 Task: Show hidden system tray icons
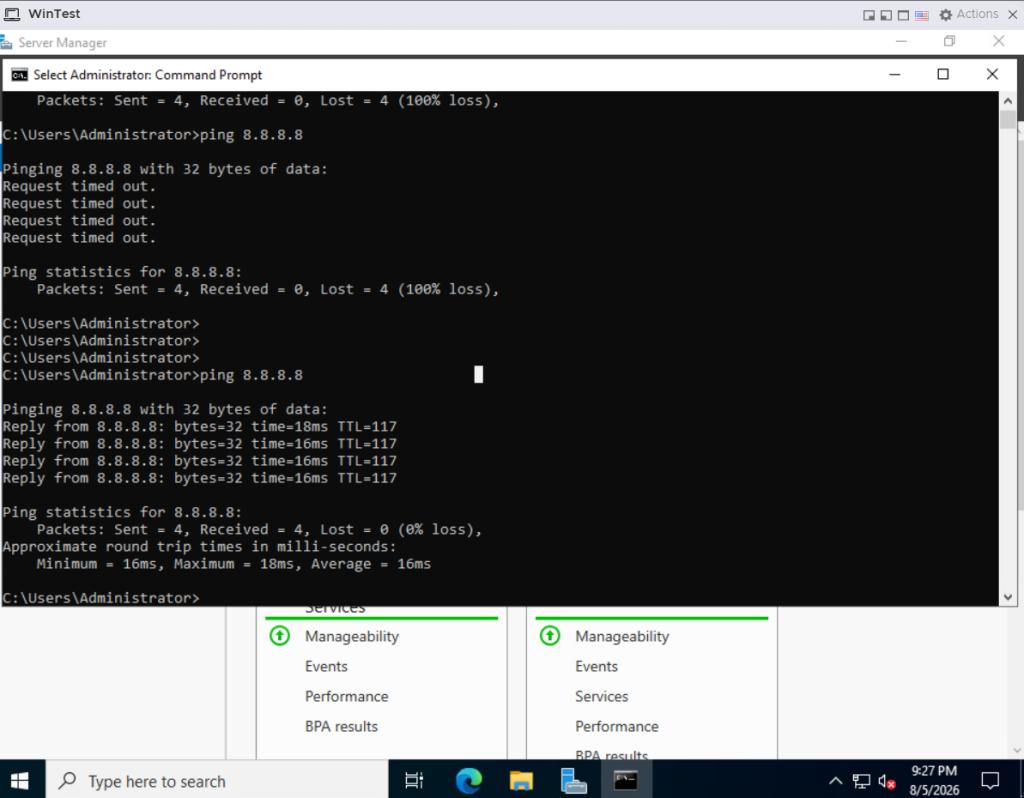(835, 781)
